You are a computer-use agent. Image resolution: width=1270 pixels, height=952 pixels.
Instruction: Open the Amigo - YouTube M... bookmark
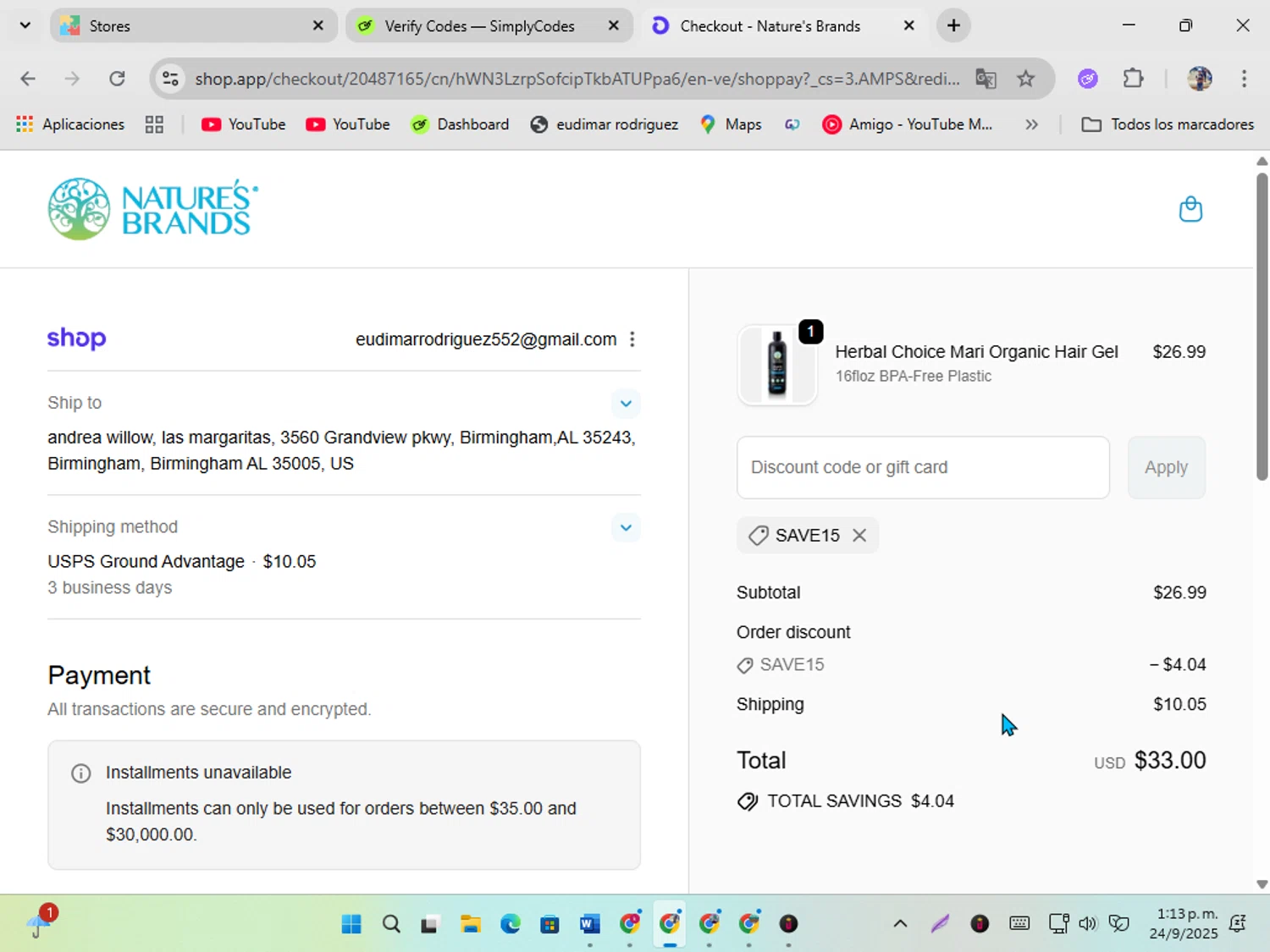click(x=908, y=124)
